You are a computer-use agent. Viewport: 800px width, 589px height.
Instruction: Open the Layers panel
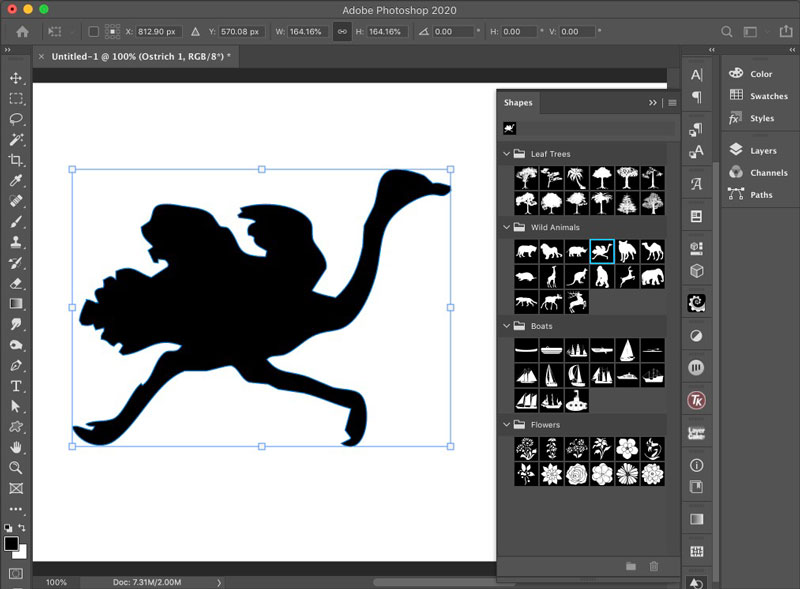coord(762,150)
